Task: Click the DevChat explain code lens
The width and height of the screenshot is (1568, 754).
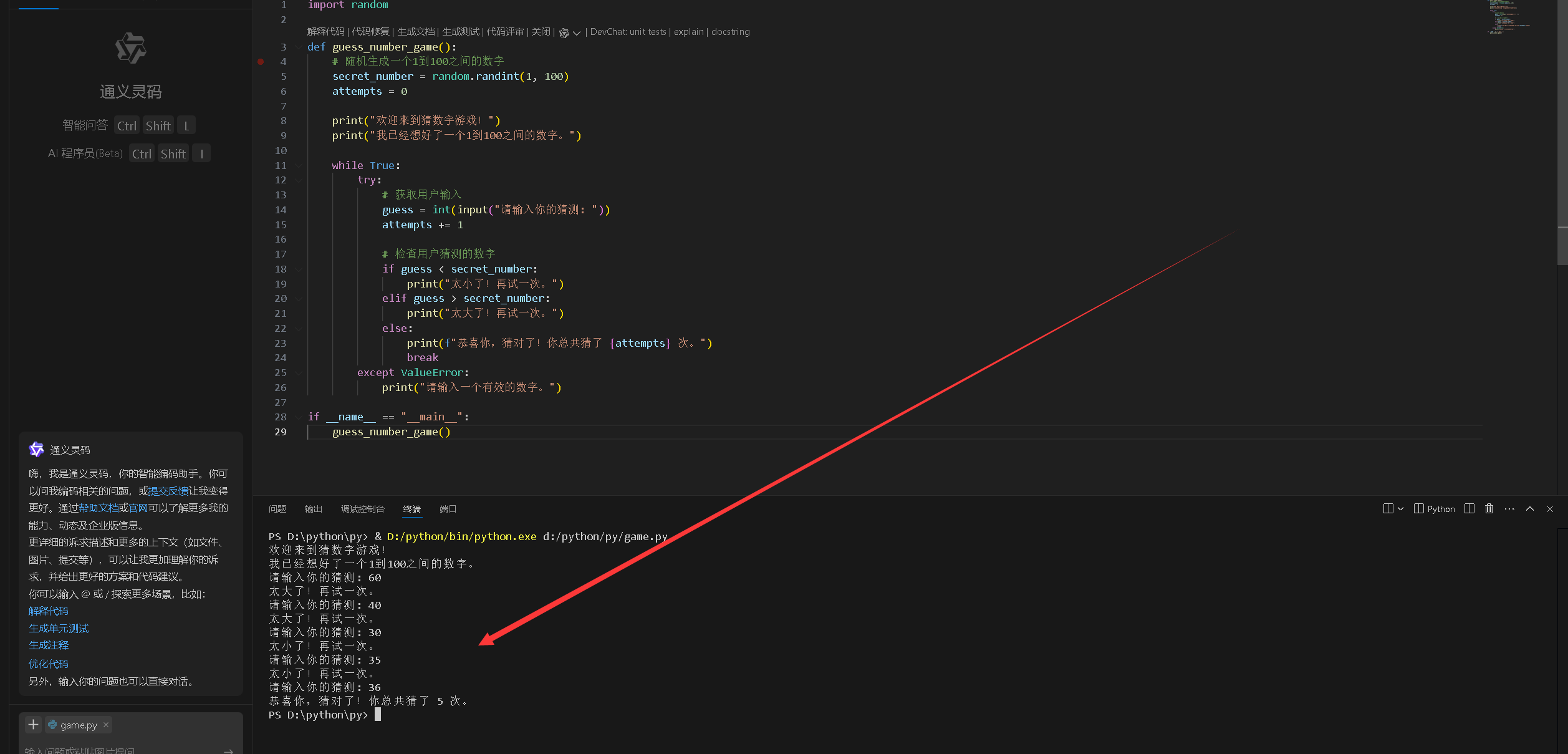Action: pyautogui.click(x=688, y=32)
